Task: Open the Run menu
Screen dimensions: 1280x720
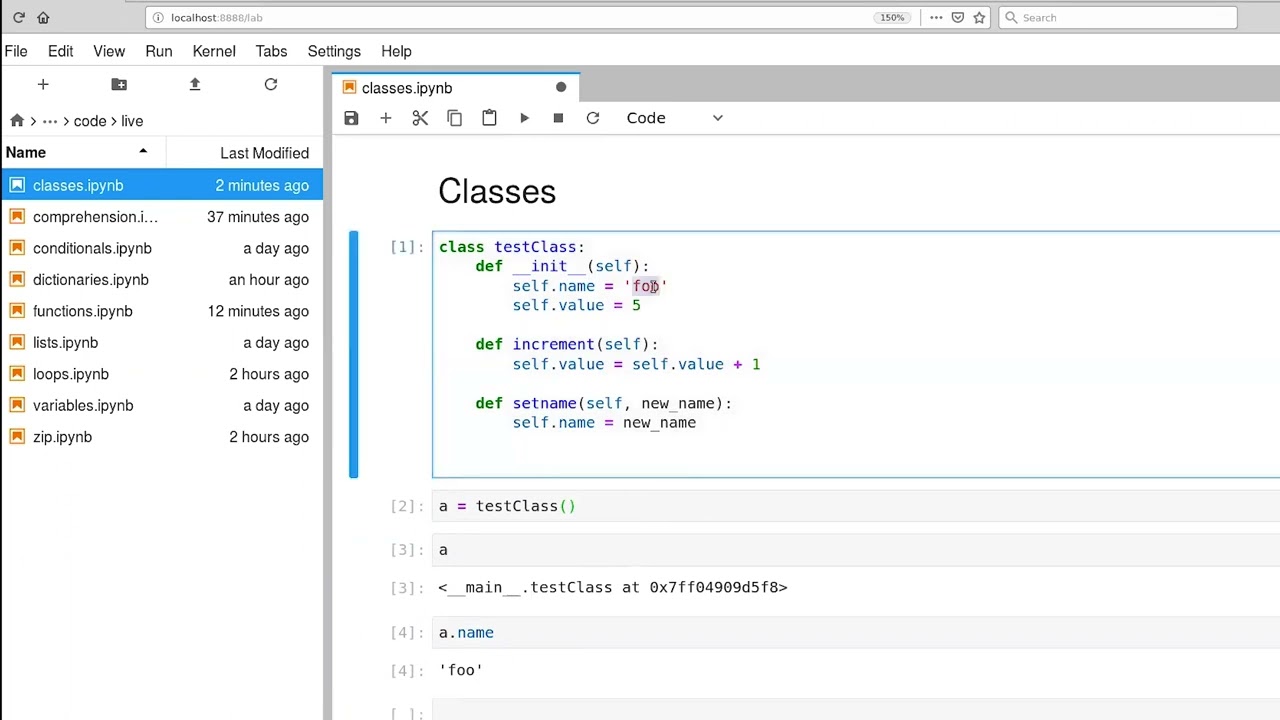Action: pos(159,51)
